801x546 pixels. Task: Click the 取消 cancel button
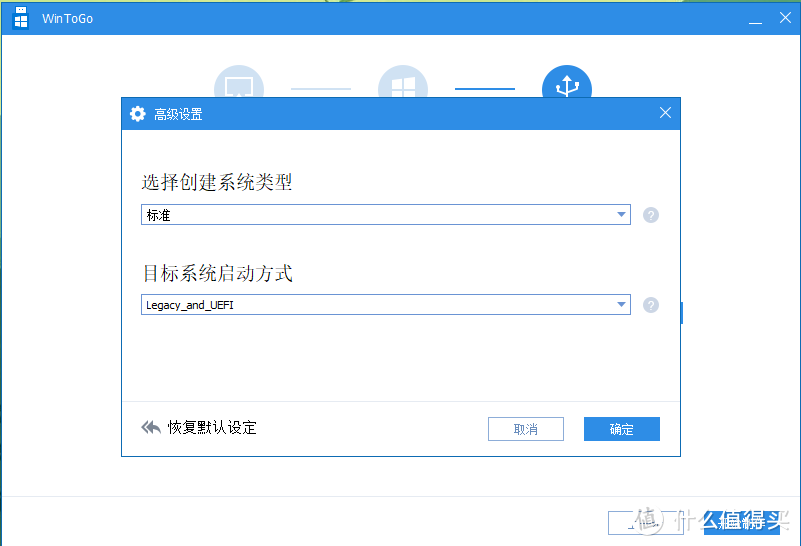pos(526,429)
